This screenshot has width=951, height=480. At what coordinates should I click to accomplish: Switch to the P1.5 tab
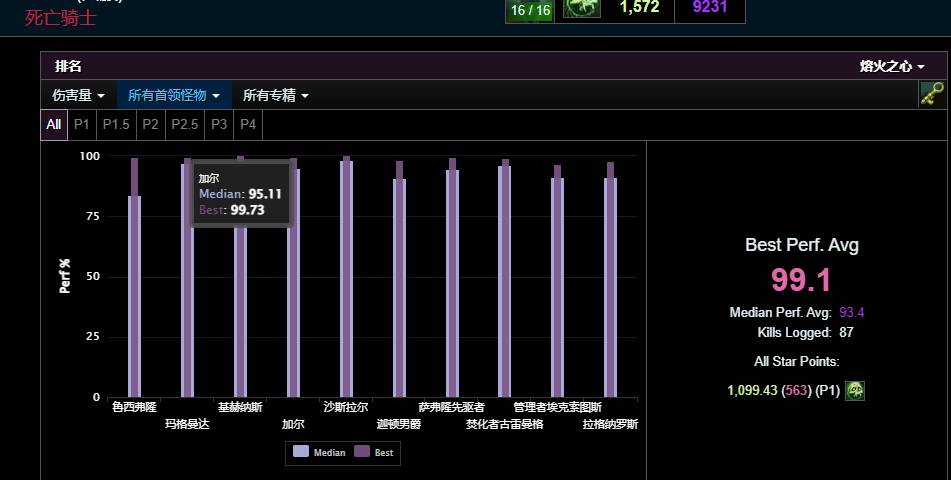pyautogui.click(x=116, y=124)
